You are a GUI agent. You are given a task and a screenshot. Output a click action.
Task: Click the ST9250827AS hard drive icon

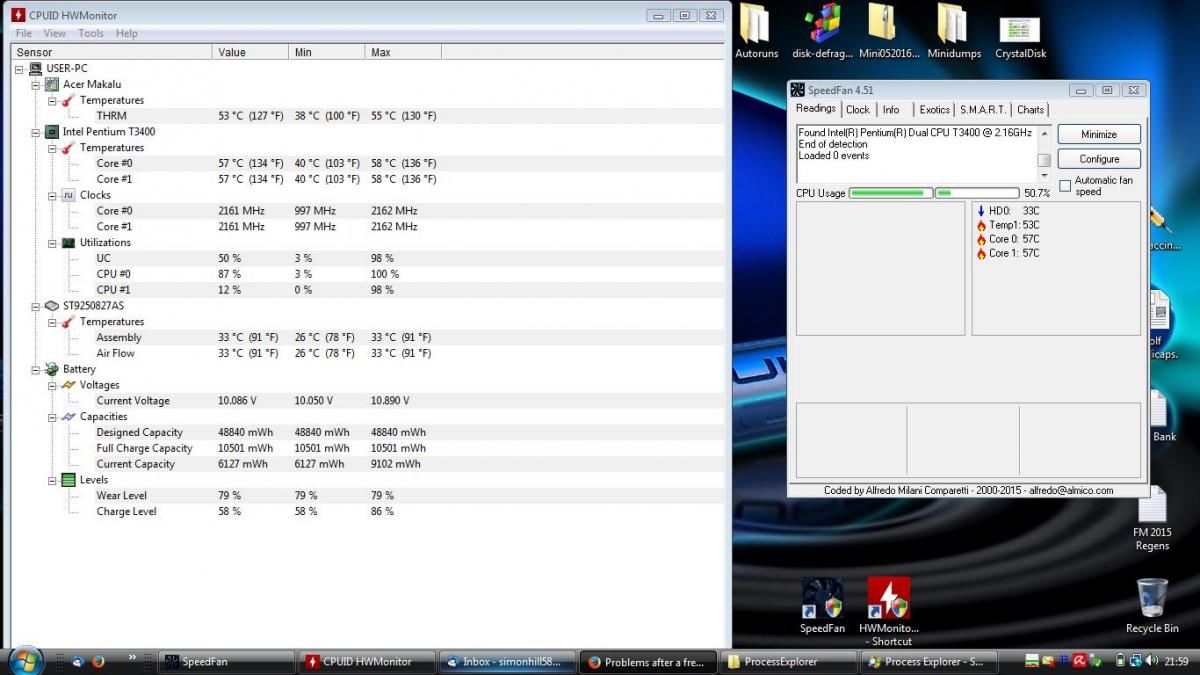coord(52,305)
